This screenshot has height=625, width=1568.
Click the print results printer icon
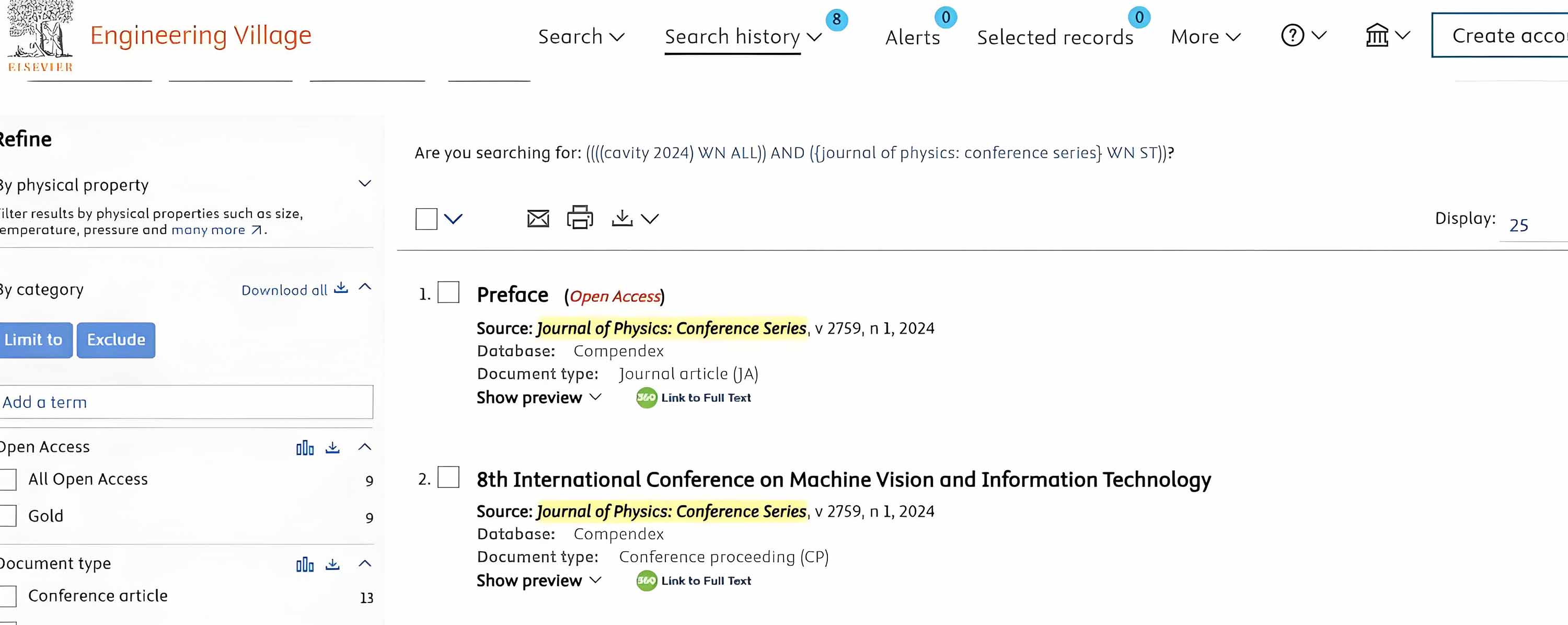click(x=580, y=218)
